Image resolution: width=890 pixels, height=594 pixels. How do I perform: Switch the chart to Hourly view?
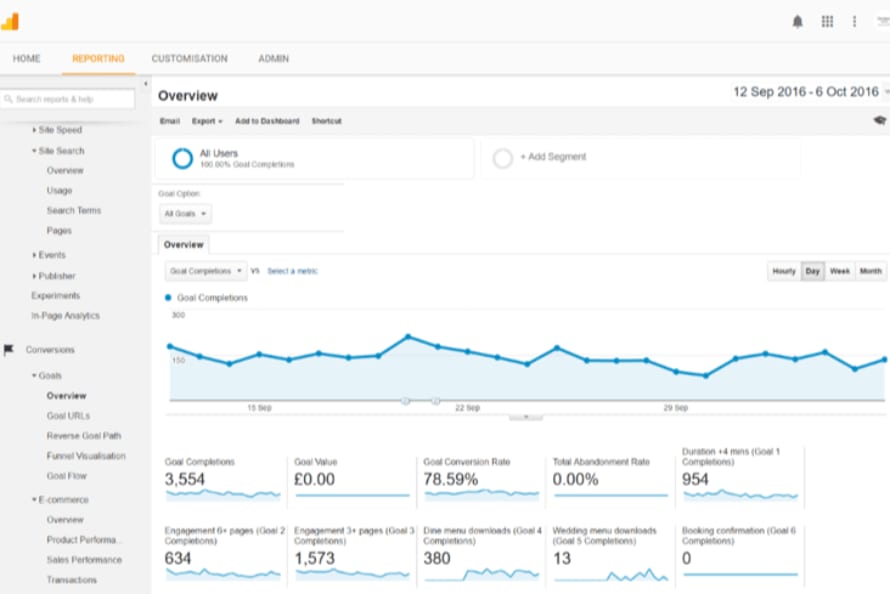(784, 271)
